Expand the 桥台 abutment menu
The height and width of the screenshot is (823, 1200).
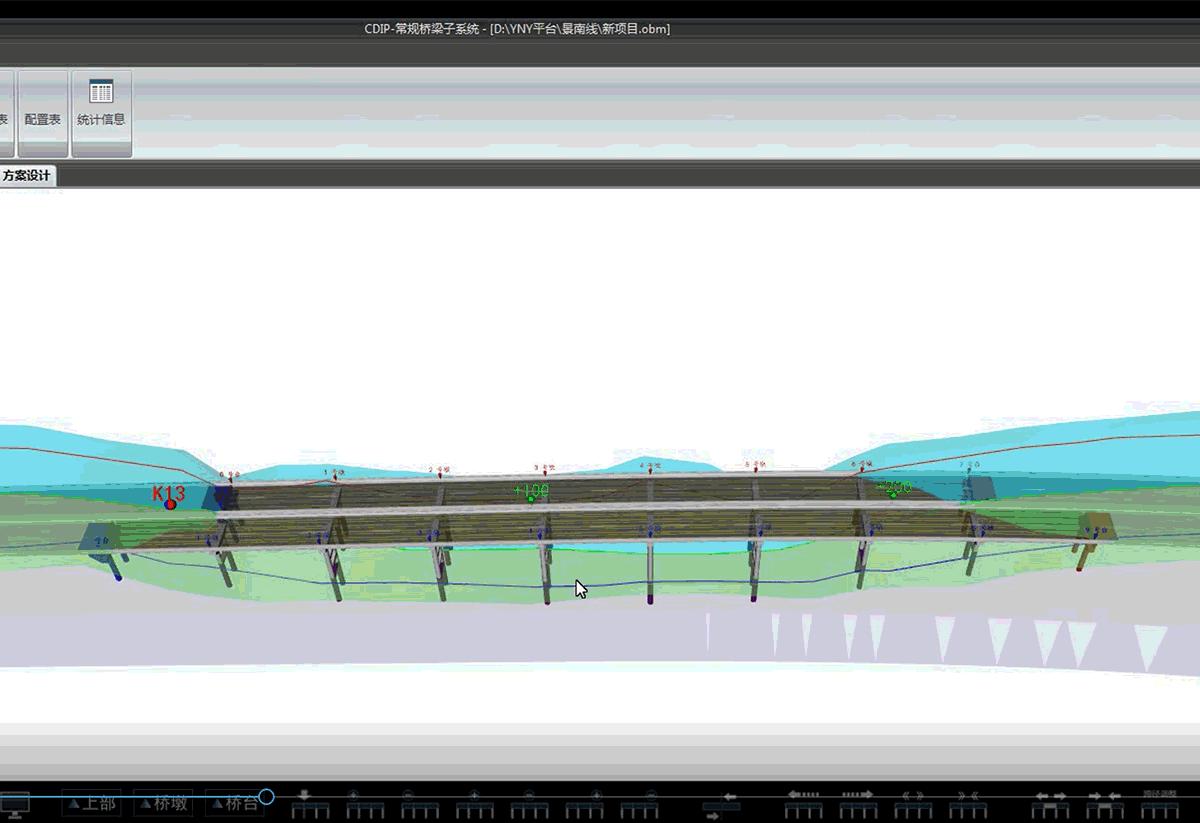pos(235,803)
